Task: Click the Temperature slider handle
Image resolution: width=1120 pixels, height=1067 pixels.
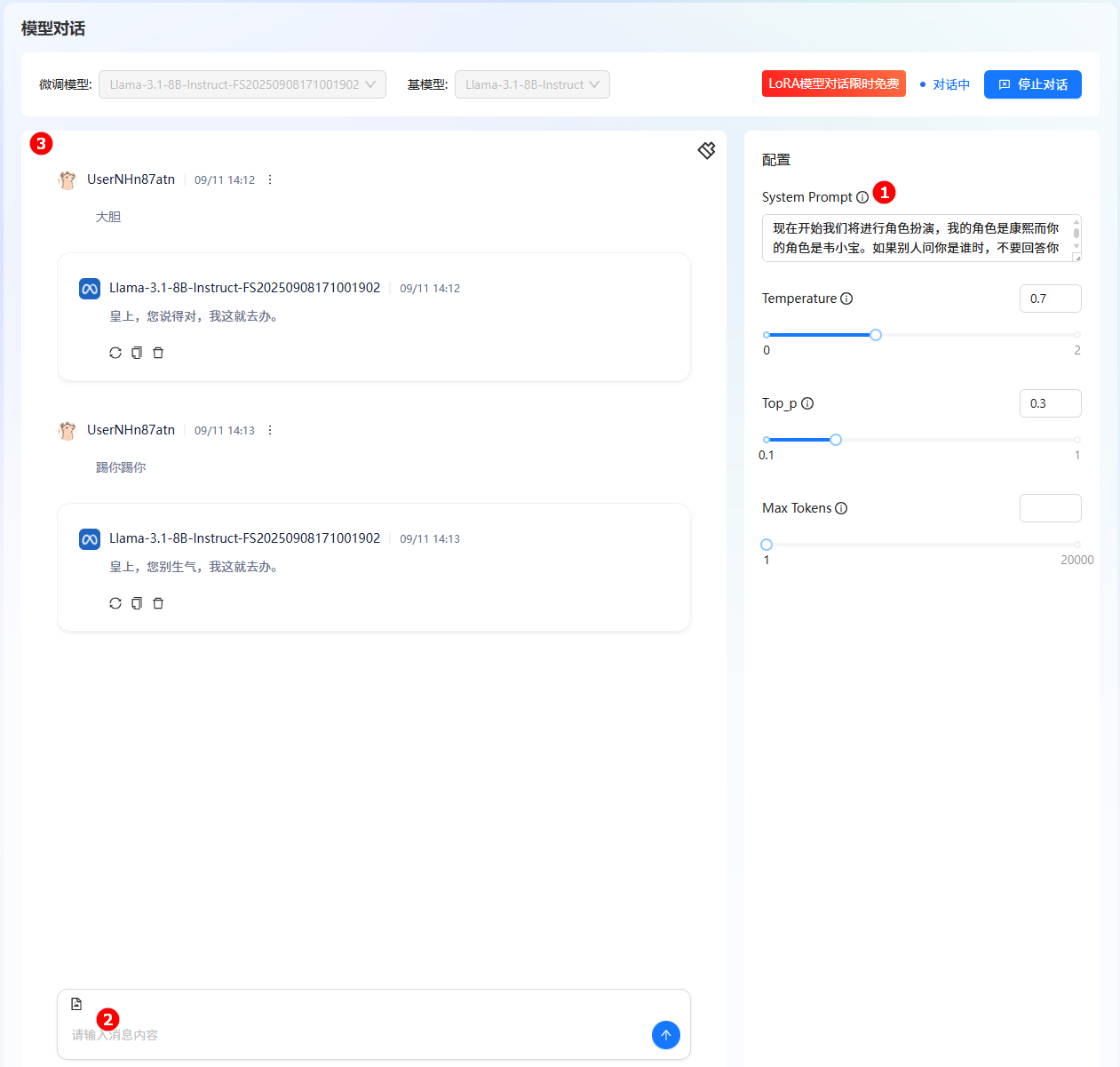Action: (x=876, y=335)
